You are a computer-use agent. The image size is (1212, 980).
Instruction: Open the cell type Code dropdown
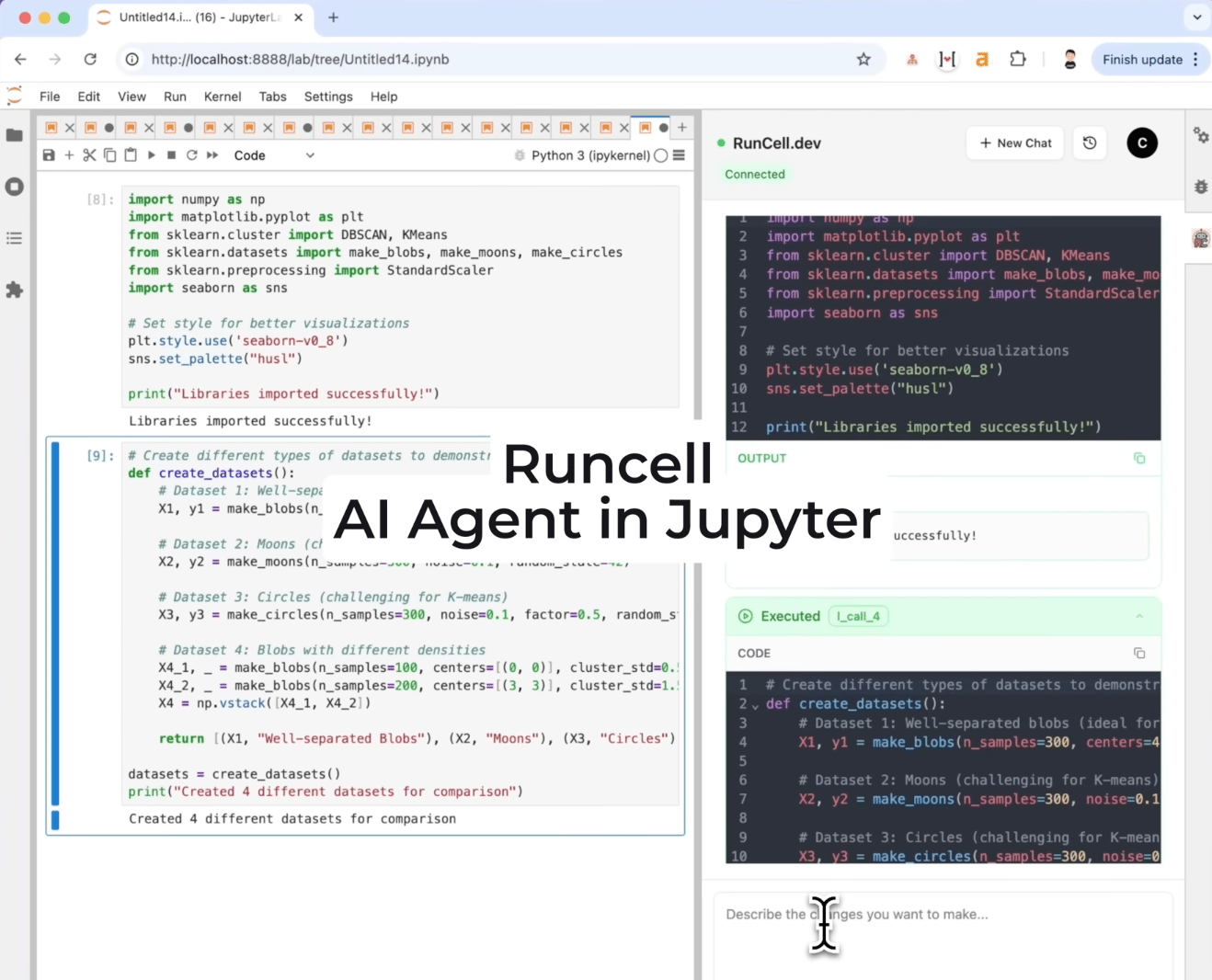[274, 155]
